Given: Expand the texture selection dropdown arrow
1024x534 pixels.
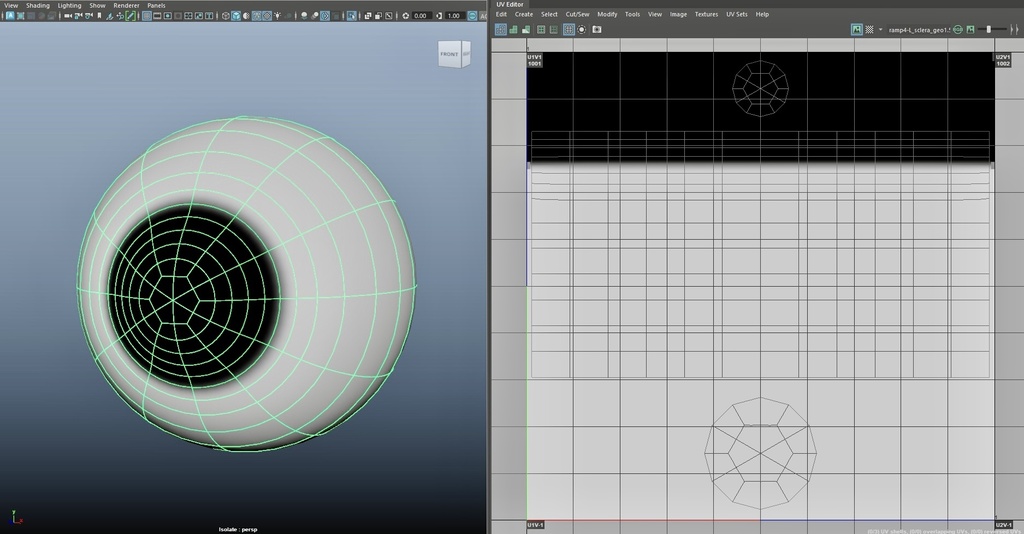Looking at the screenshot, I should click(x=880, y=29).
